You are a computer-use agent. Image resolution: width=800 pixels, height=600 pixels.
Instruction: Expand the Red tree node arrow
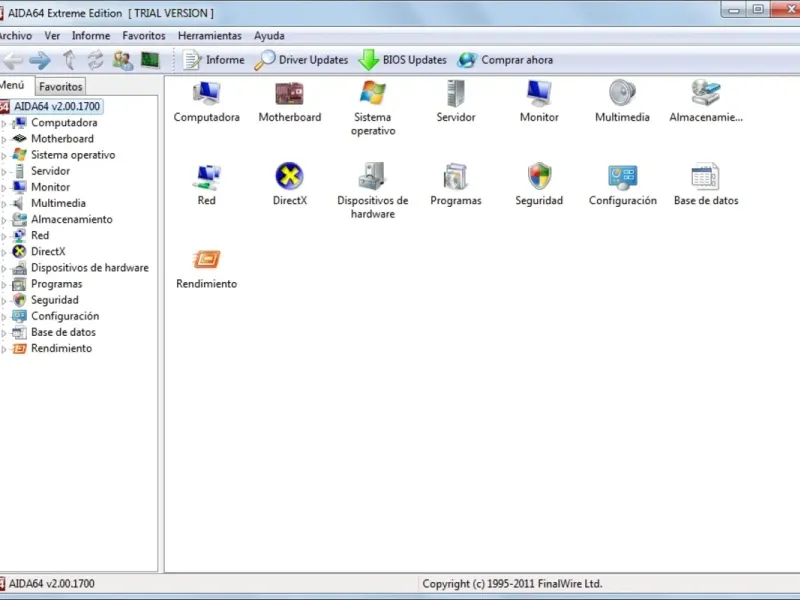[x=4, y=236]
